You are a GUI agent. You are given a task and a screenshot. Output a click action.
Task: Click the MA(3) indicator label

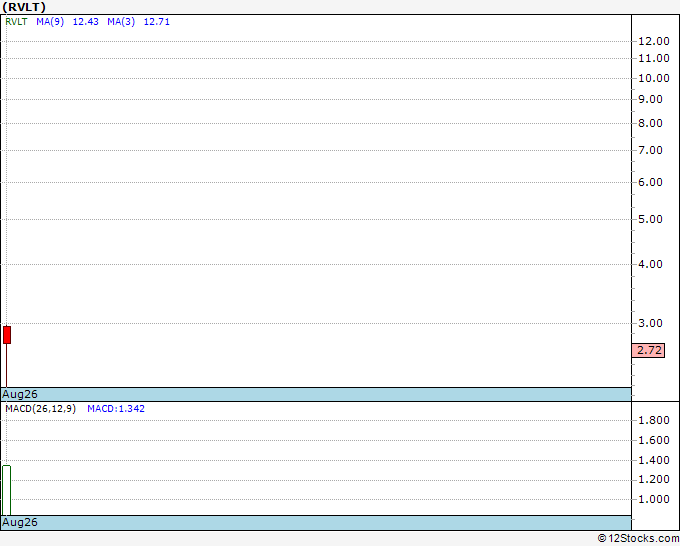(x=121, y=22)
